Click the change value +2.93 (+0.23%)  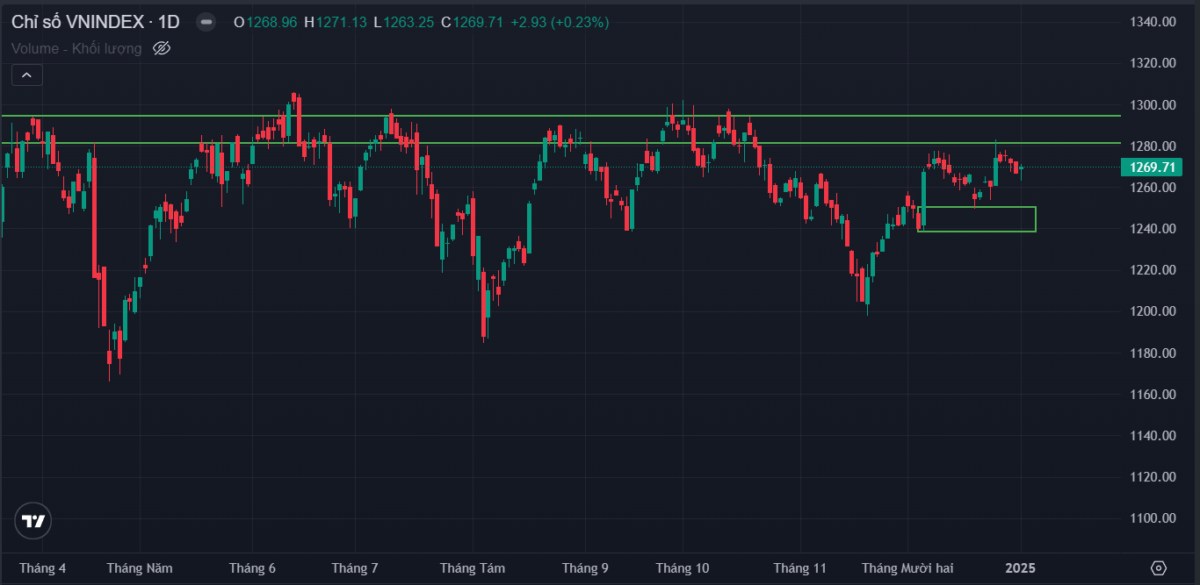[x=558, y=22]
